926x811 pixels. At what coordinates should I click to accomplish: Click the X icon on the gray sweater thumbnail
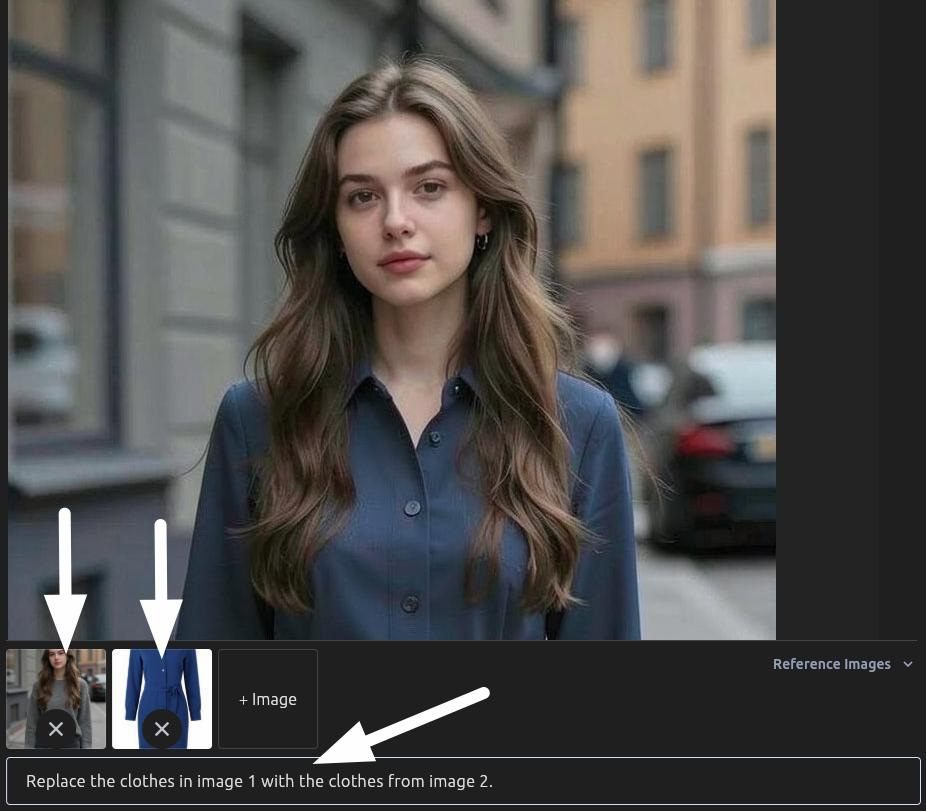[x=56, y=729]
